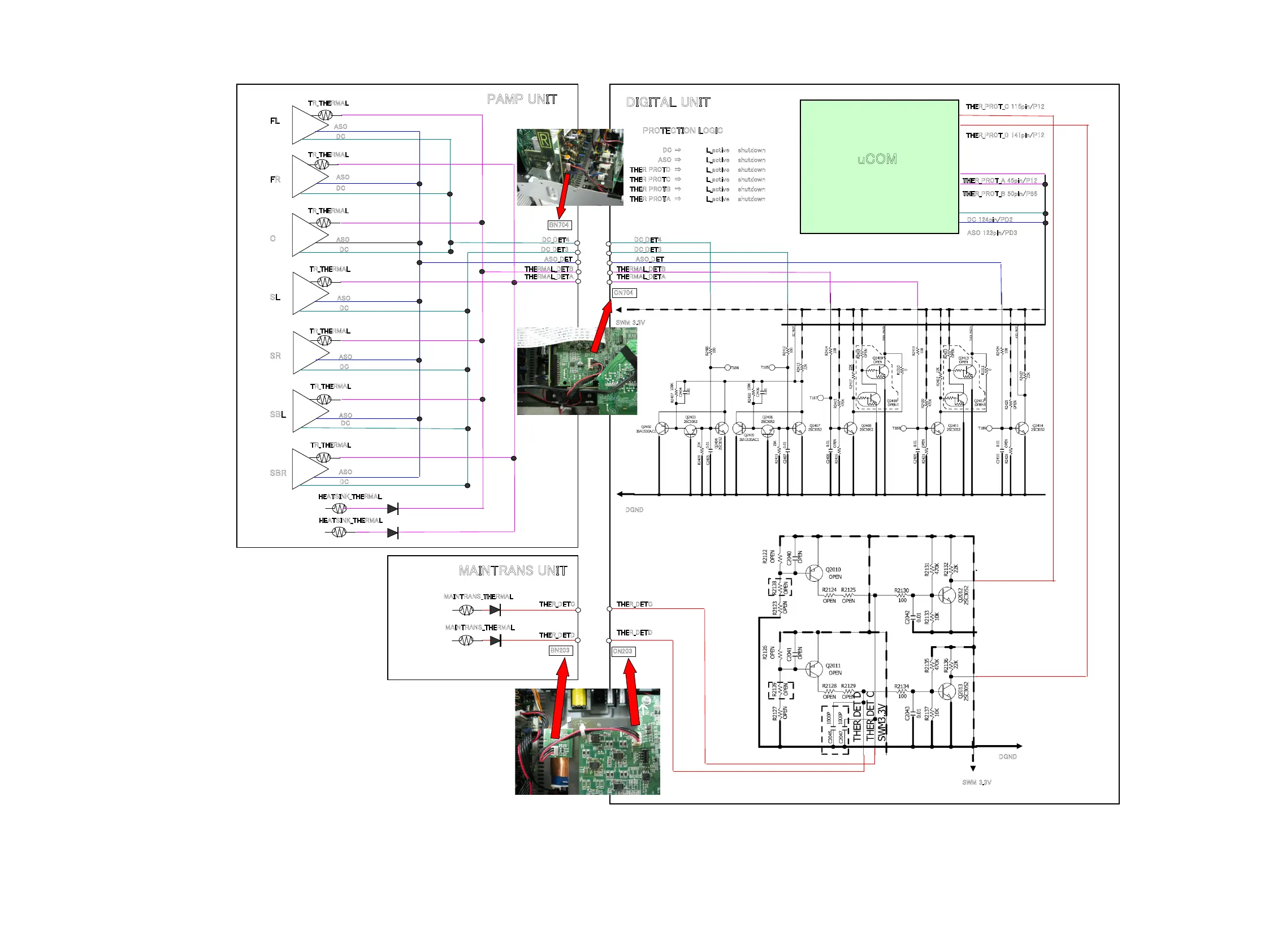Click the MAINTRANS UNIT title text

[x=513, y=571]
